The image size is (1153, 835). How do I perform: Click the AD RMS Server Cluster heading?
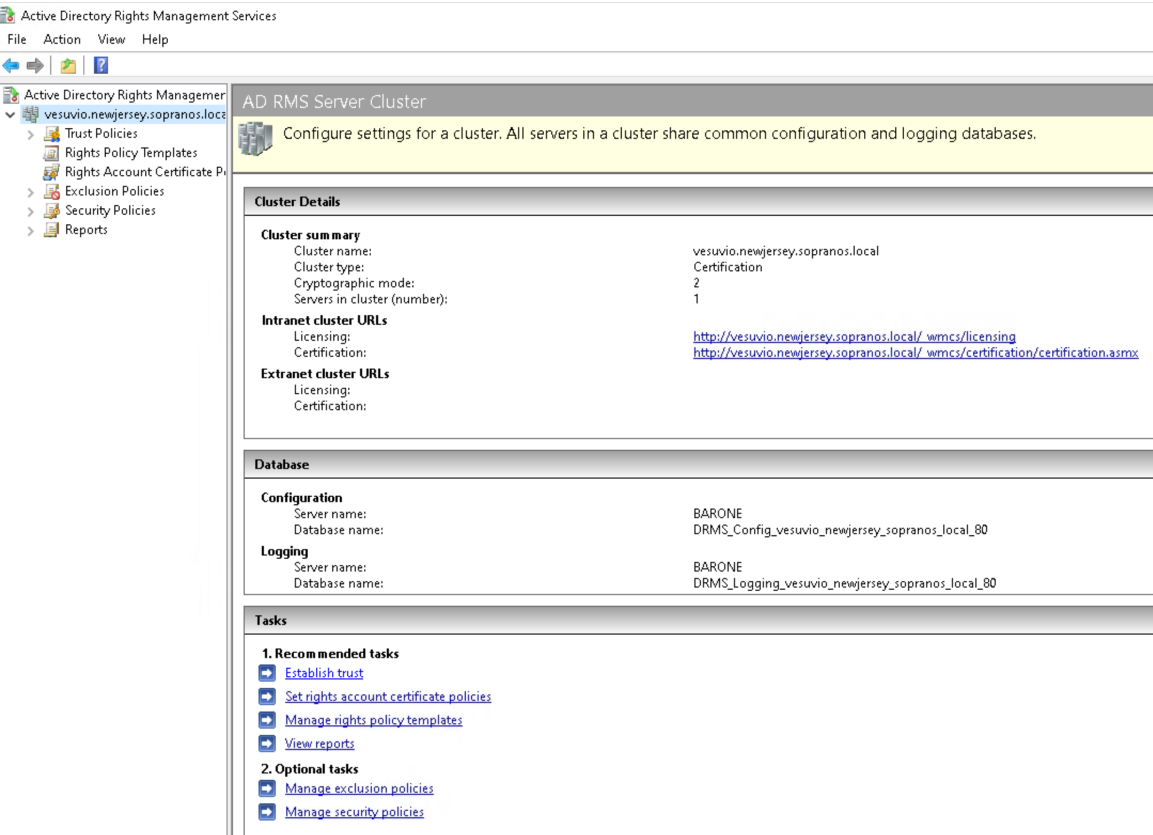pyautogui.click(x=334, y=101)
